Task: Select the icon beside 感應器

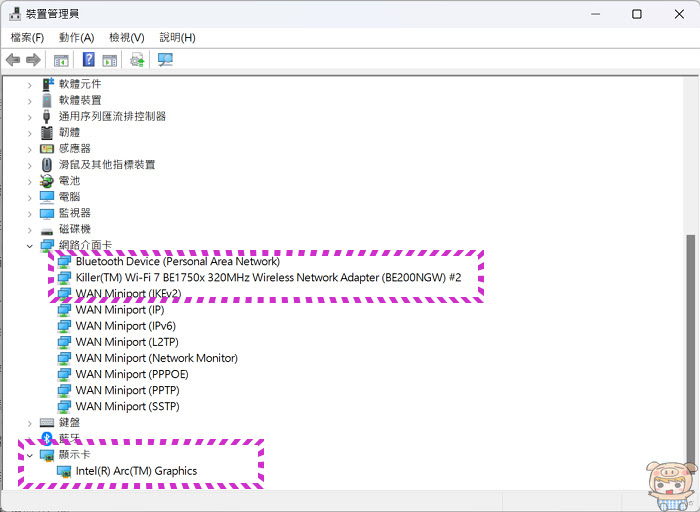Action: (47, 149)
